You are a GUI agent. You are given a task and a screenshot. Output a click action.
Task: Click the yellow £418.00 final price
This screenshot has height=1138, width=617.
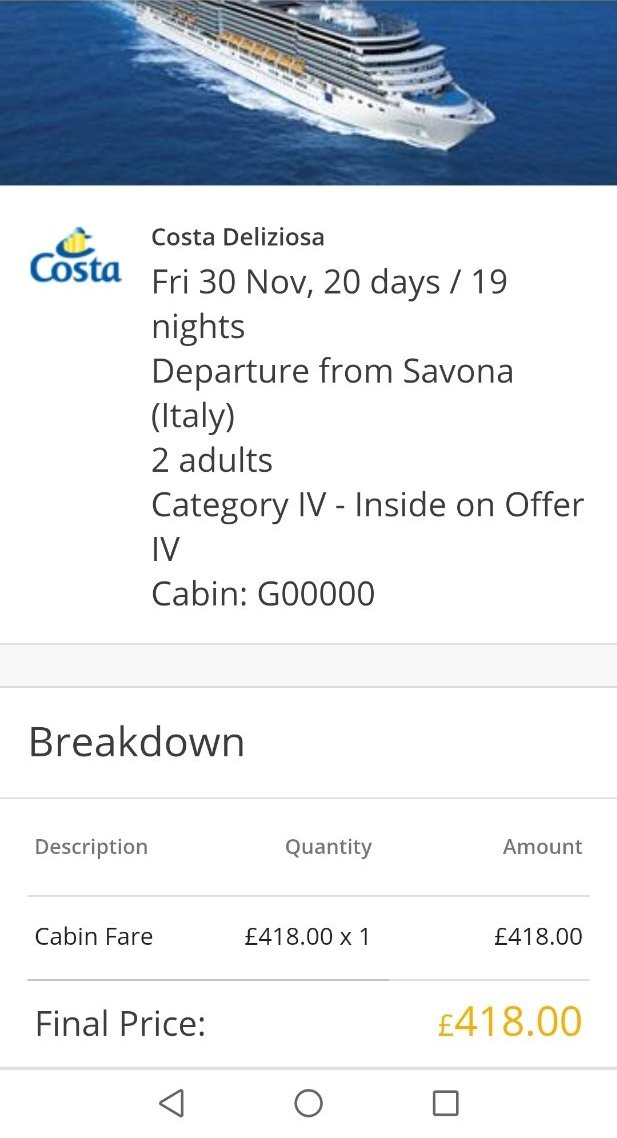[x=510, y=1023]
